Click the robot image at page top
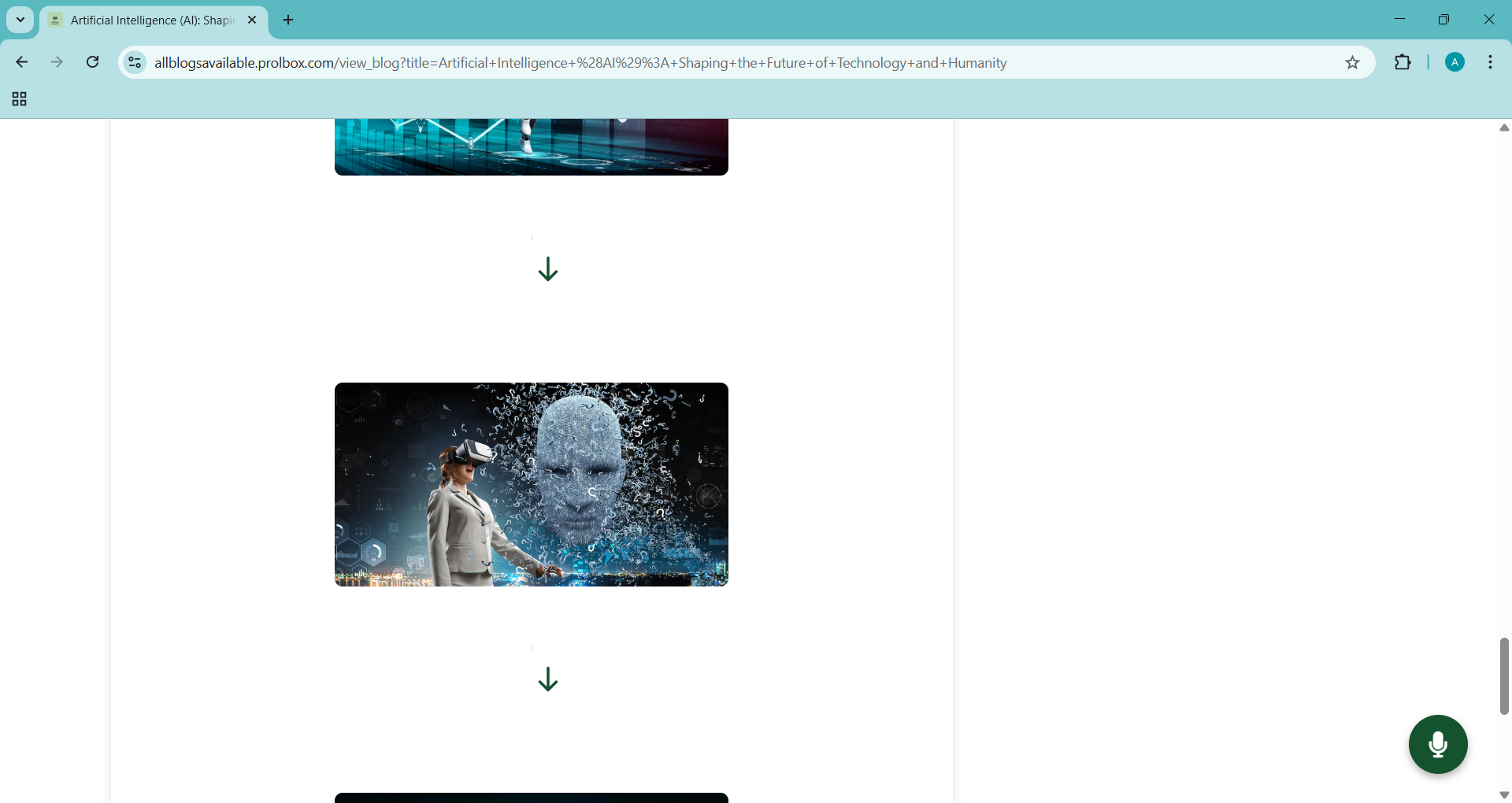This screenshot has width=1512, height=803. coord(532,147)
